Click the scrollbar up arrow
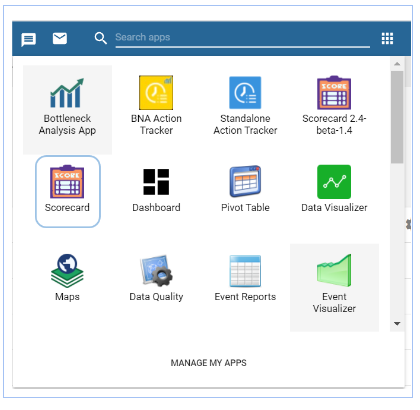This screenshot has width=420, height=410. tap(397, 64)
